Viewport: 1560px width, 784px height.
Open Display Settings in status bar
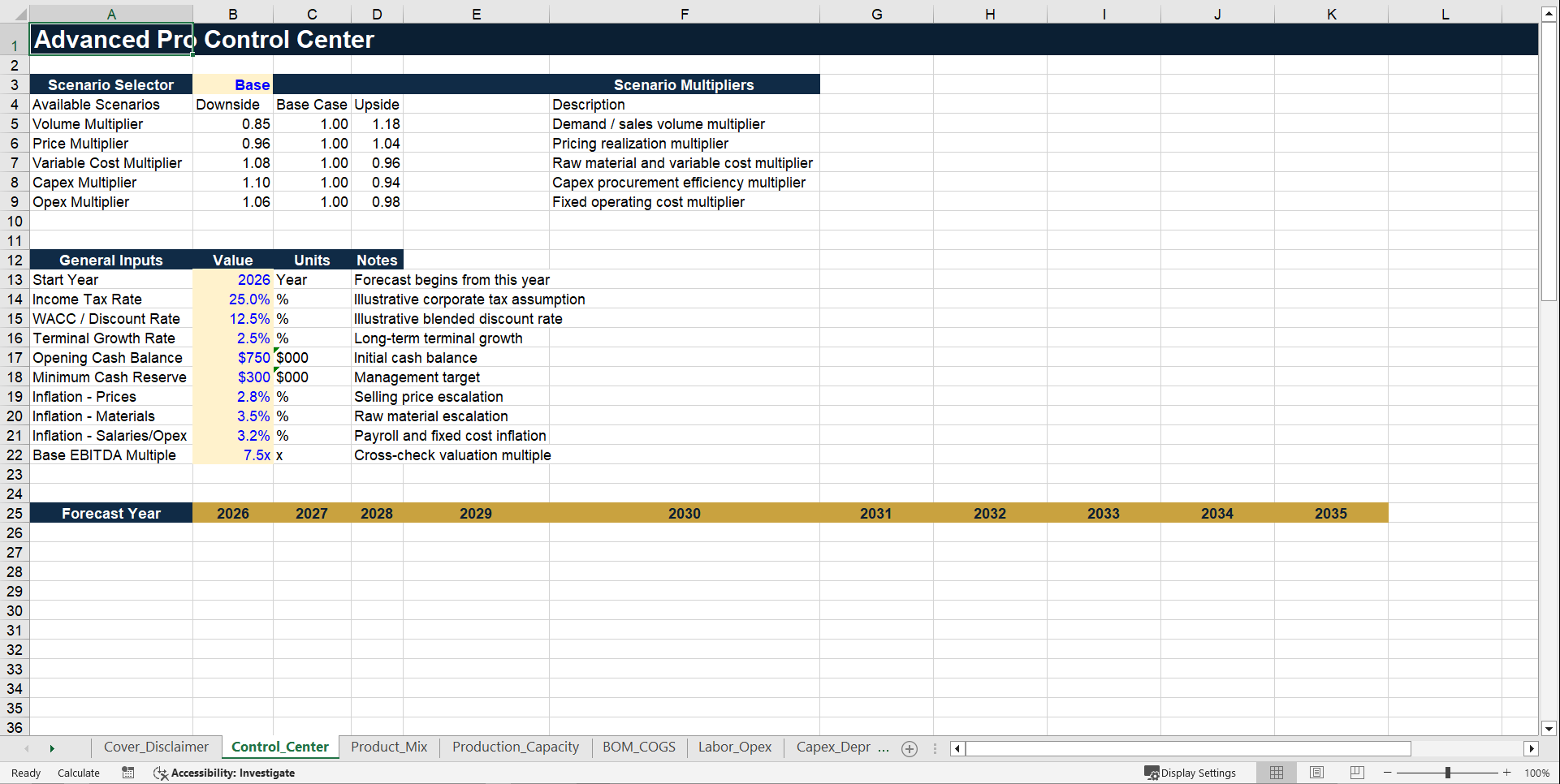1191,773
